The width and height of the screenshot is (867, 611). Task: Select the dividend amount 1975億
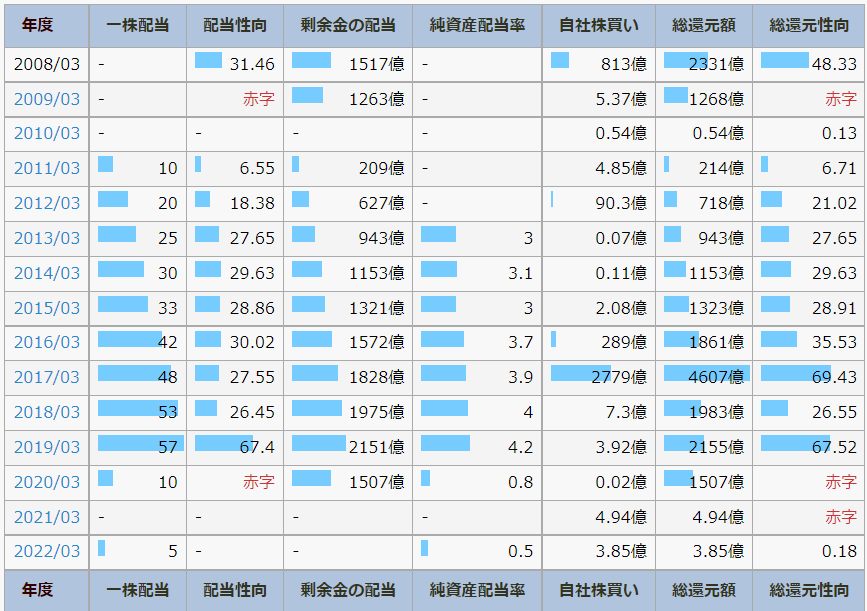pos(377,412)
